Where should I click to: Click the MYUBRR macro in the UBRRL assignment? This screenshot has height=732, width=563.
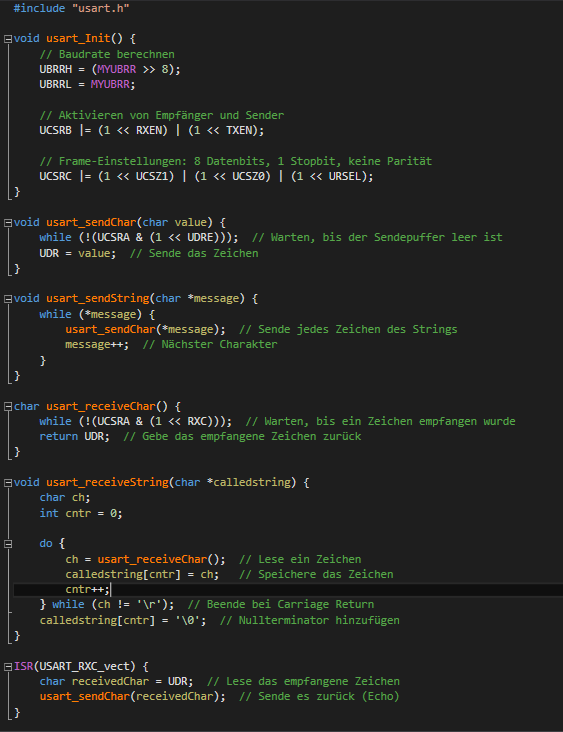pyautogui.click(x=110, y=84)
